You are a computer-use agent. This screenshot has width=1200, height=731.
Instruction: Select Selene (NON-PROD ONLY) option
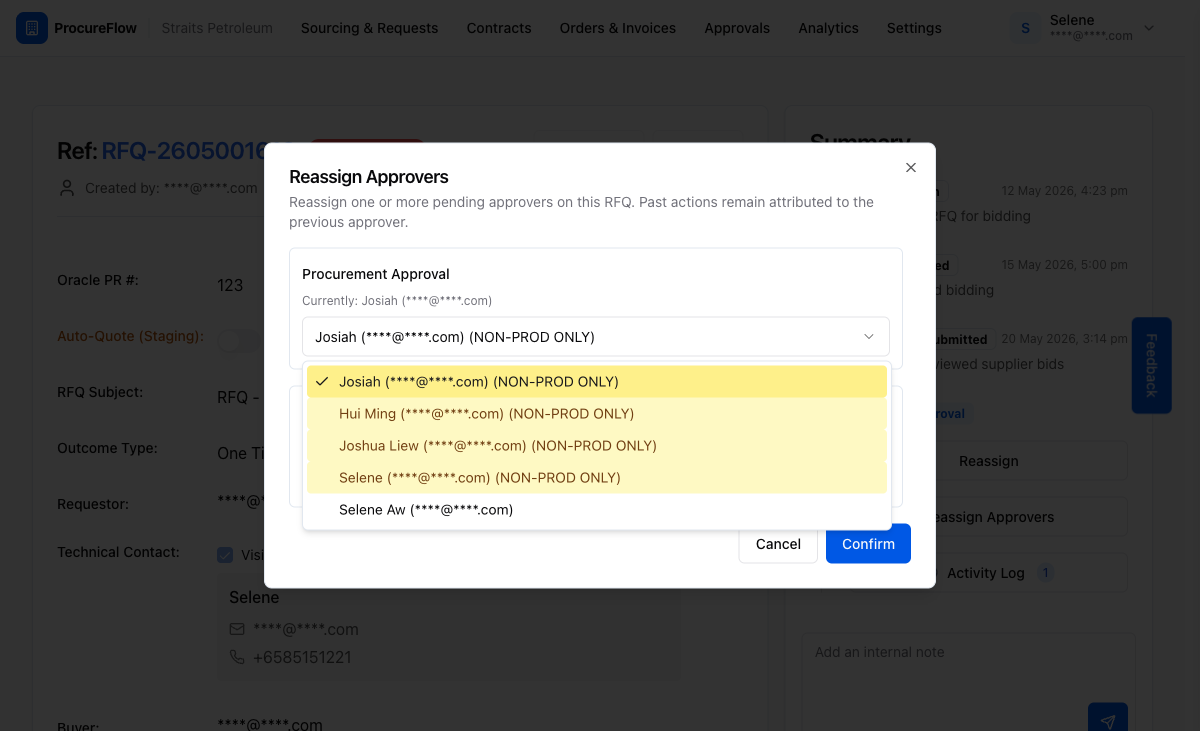[596, 478]
